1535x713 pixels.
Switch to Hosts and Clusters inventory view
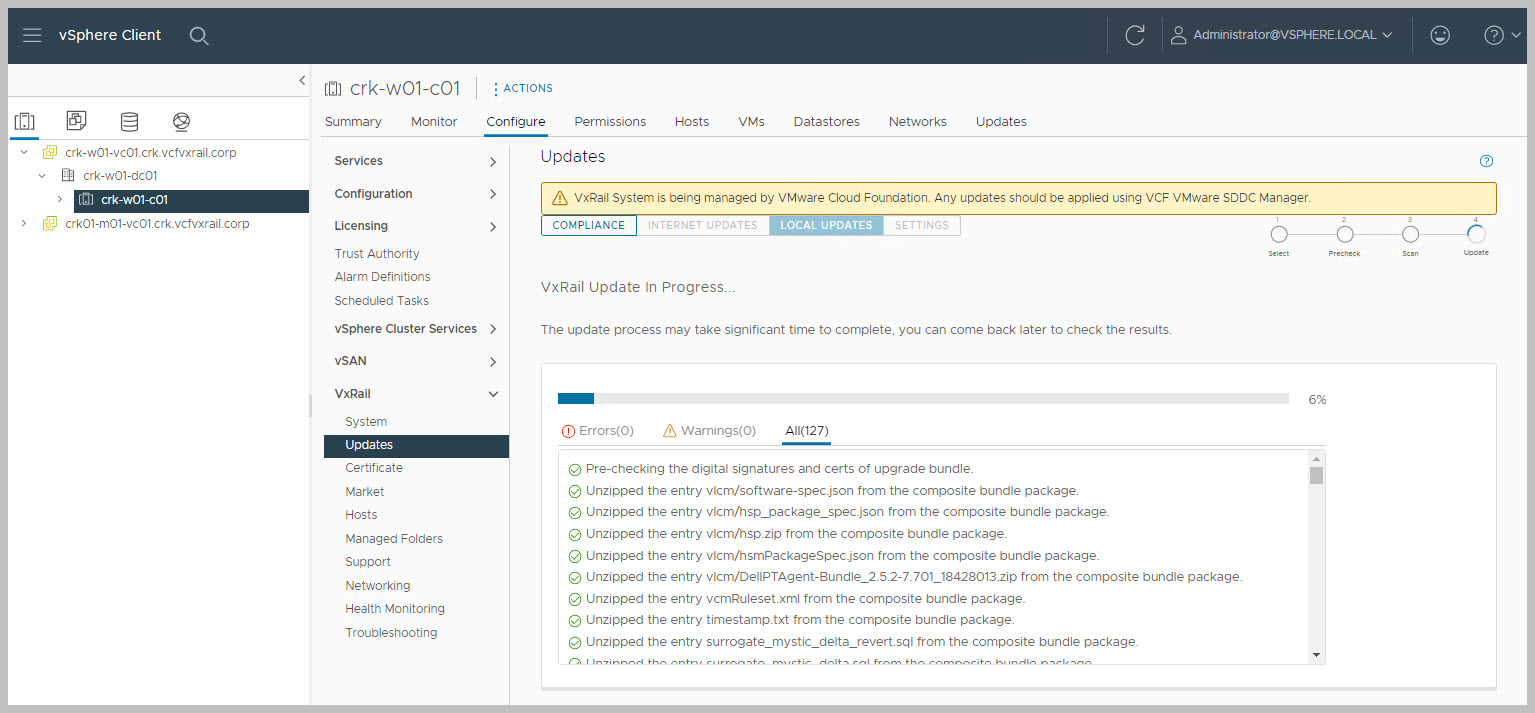pos(25,122)
